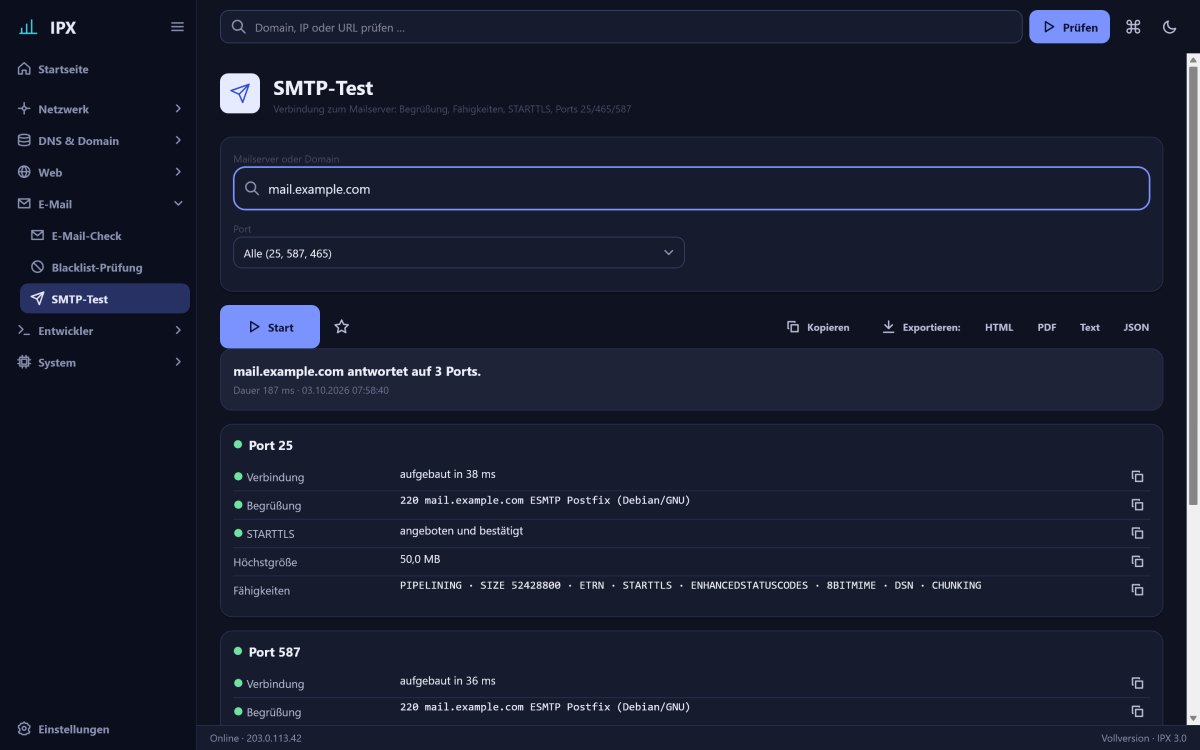The height and width of the screenshot is (750, 1200).
Task: Toggle dark mode moon icon
Action: pyautogui.click(x=1169, y=27)
